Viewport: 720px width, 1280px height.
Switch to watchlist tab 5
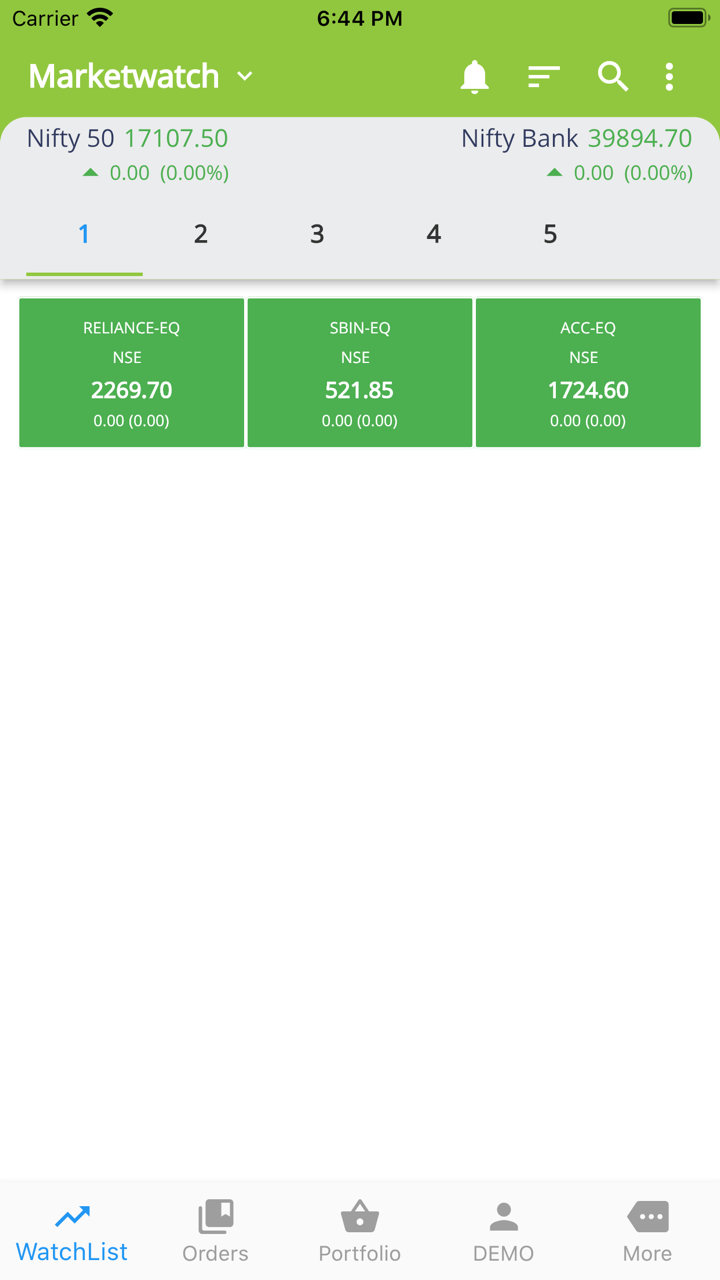550,234
